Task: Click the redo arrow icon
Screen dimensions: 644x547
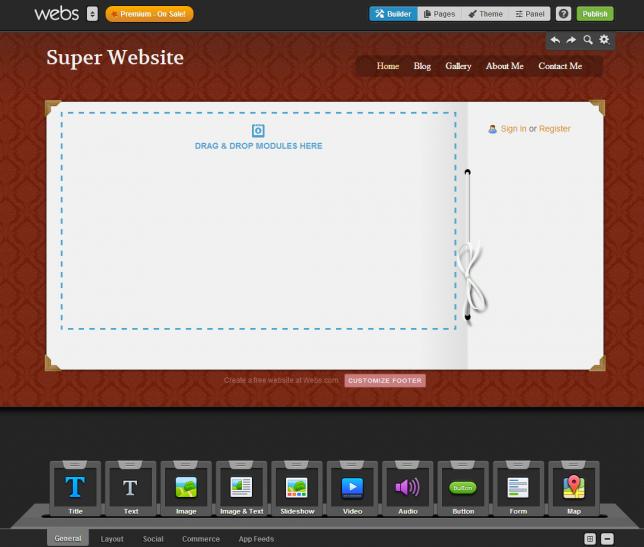Action: click(572, 40)
